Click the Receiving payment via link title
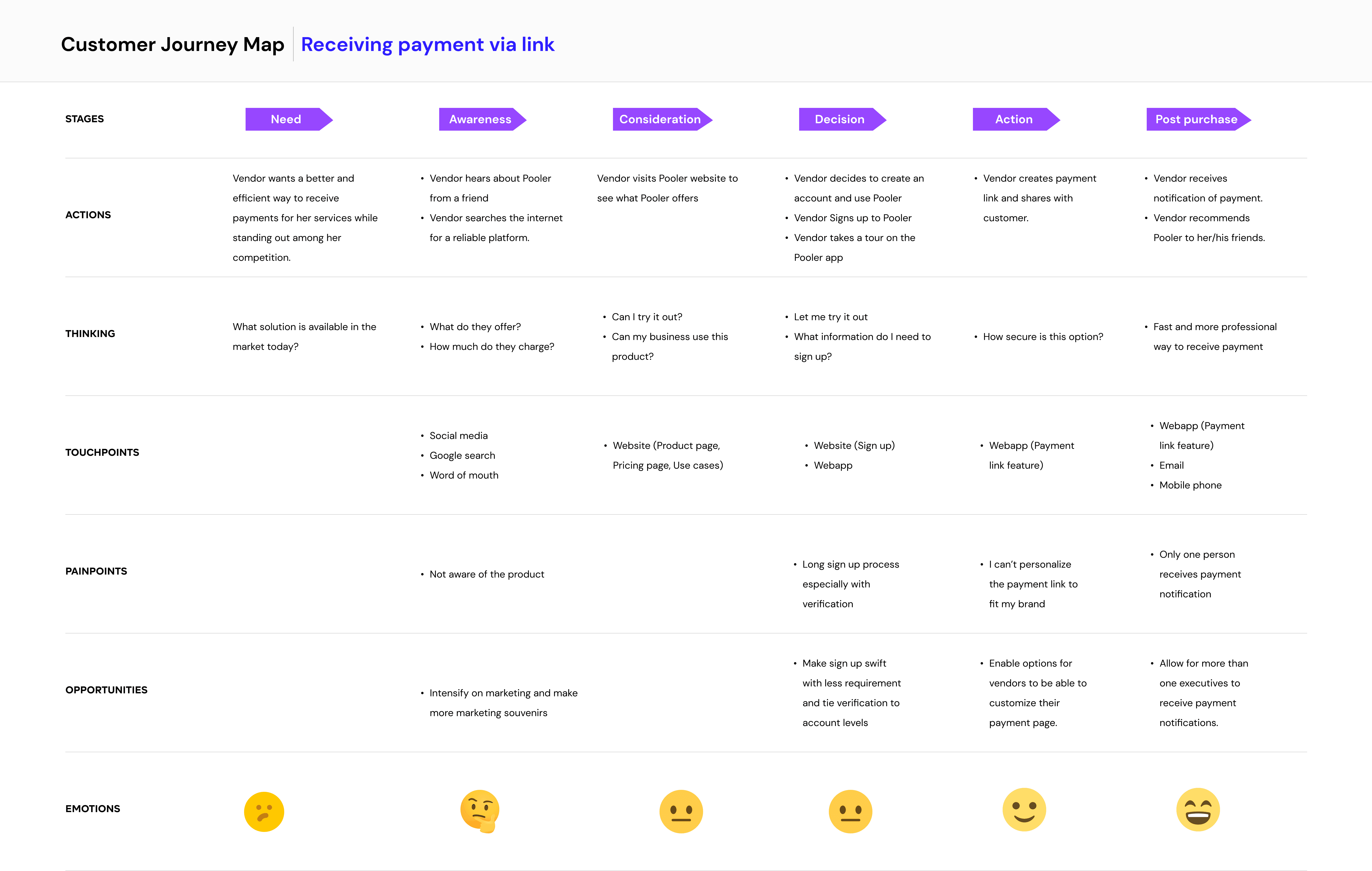 [x=427, y=45]
